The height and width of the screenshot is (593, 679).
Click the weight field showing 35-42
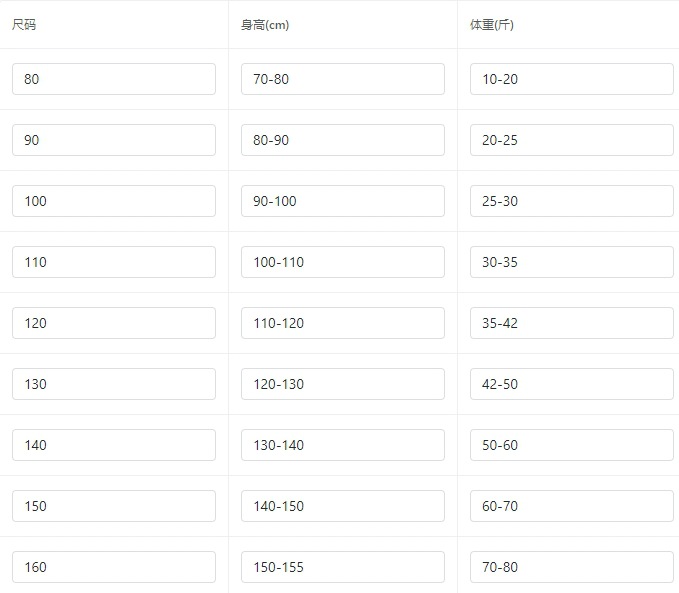[572, 323]
